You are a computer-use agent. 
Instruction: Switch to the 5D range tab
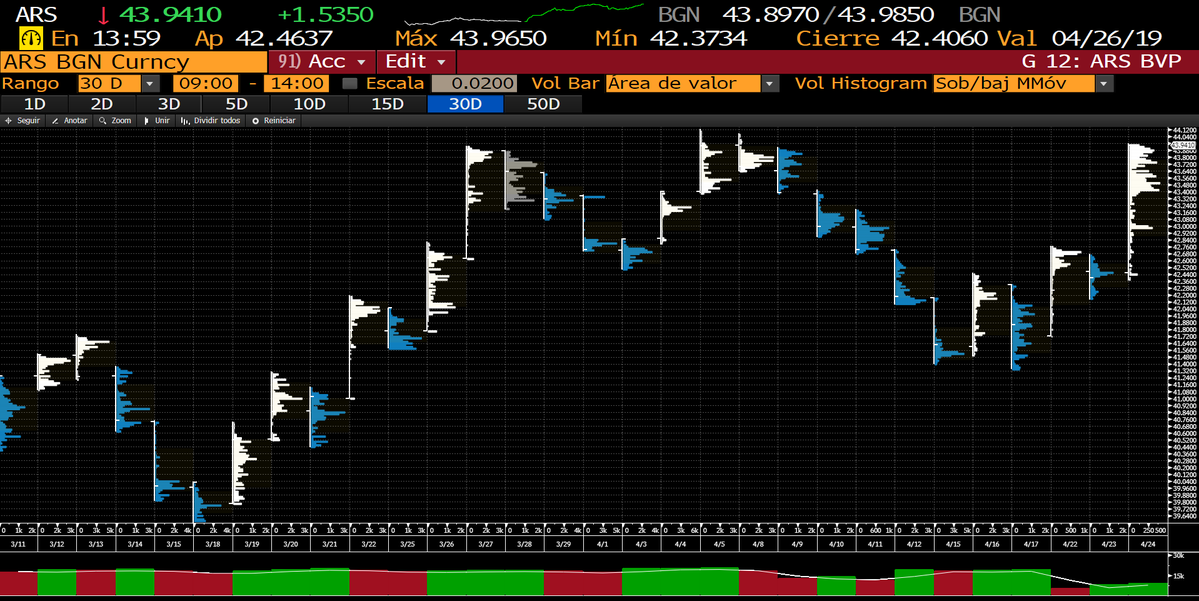[236, 104]
